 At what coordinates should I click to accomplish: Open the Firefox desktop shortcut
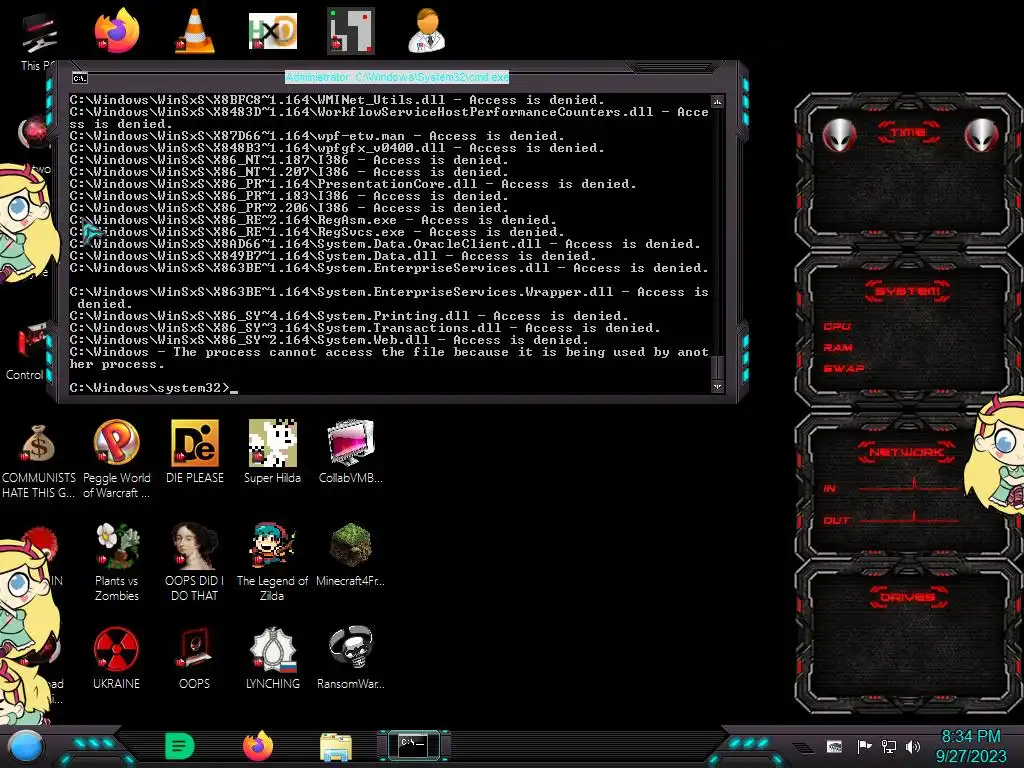(x=117, y=31)
